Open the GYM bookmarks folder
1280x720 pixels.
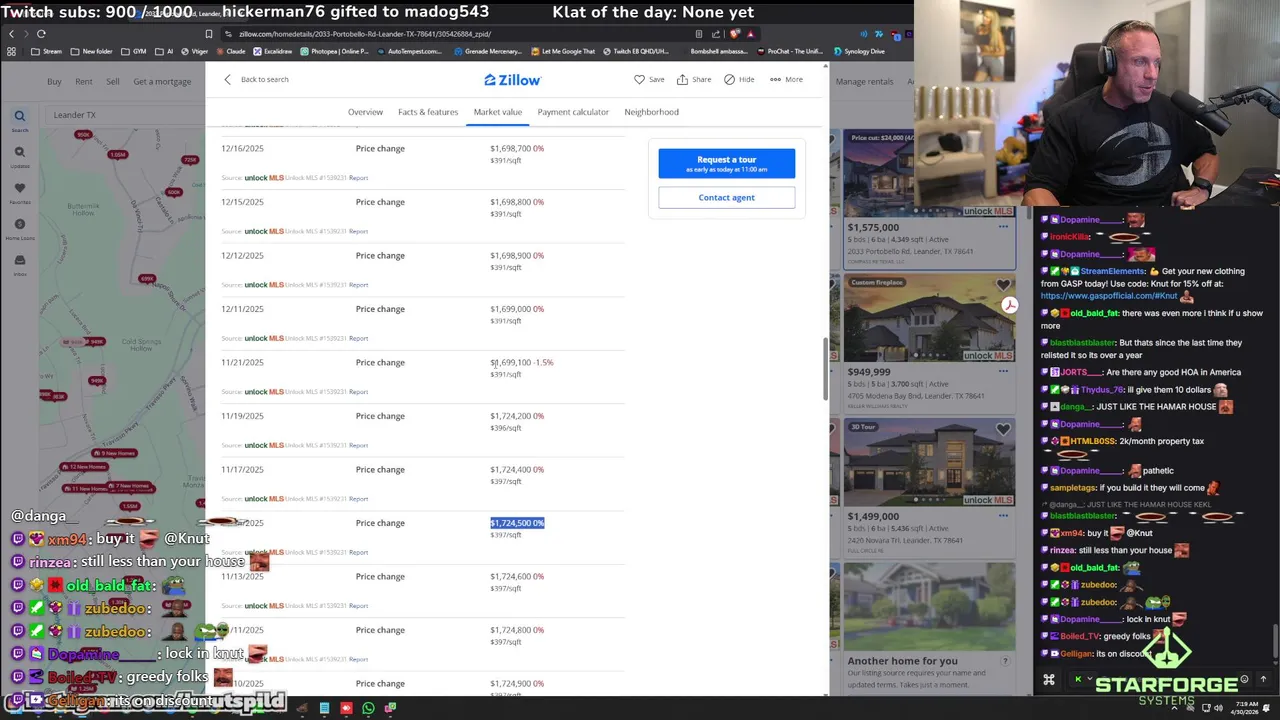[x=135, y=51]
